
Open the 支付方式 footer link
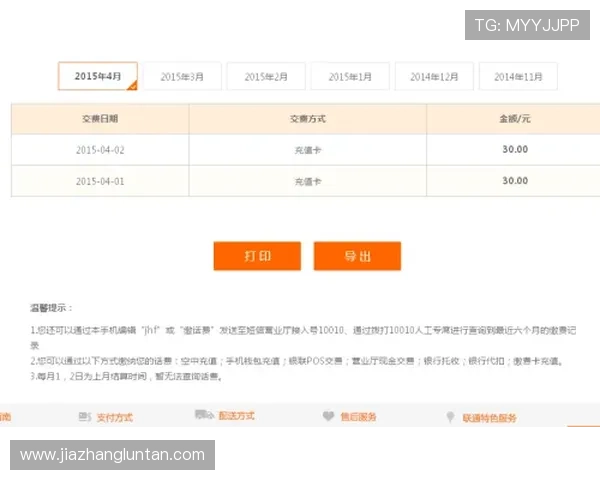[x=115, y=417]
